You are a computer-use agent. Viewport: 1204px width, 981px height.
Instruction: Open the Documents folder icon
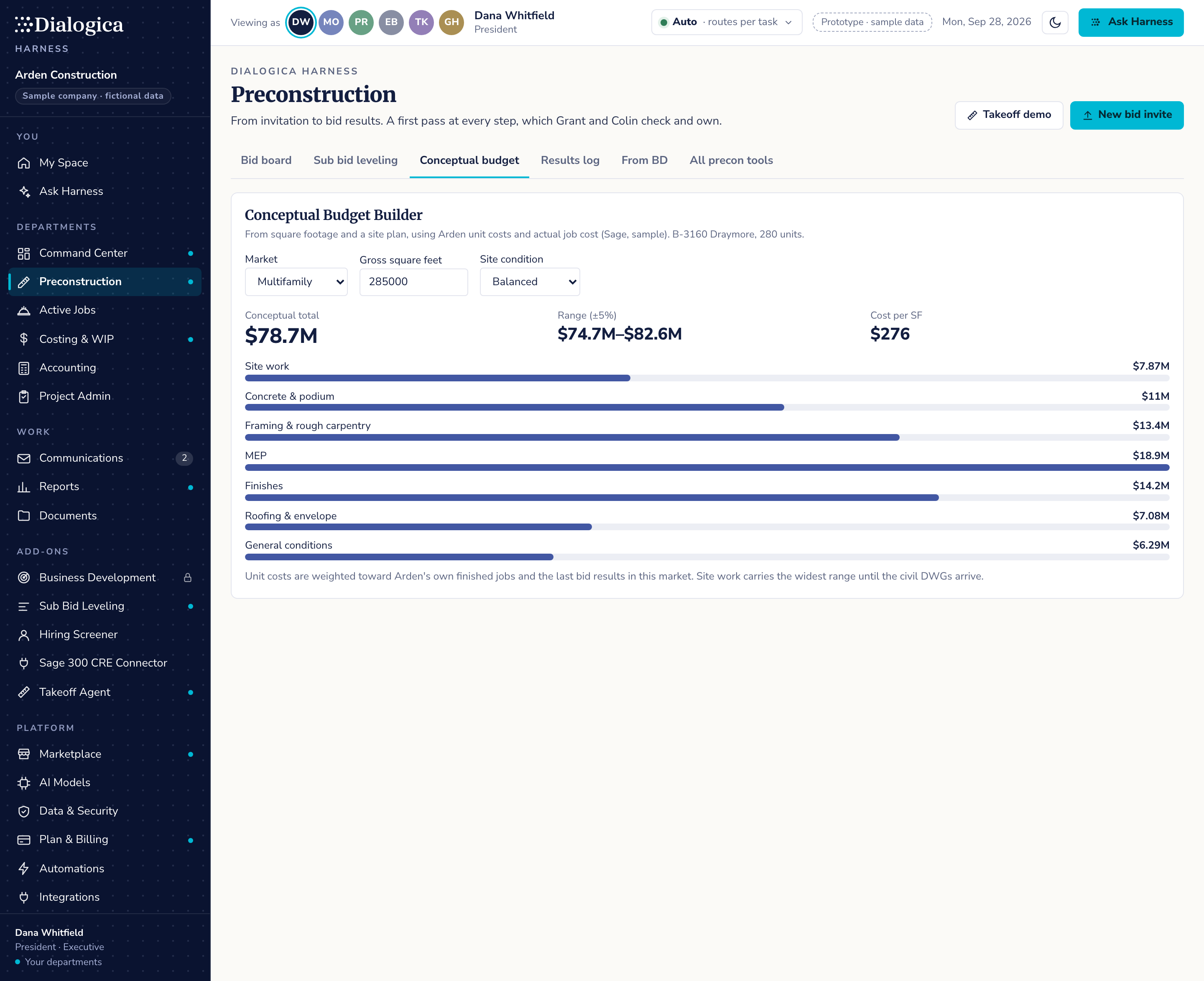[24, 515]
